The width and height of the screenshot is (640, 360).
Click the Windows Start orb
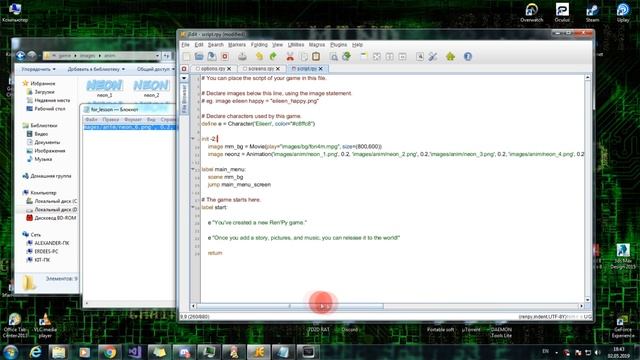11,352
